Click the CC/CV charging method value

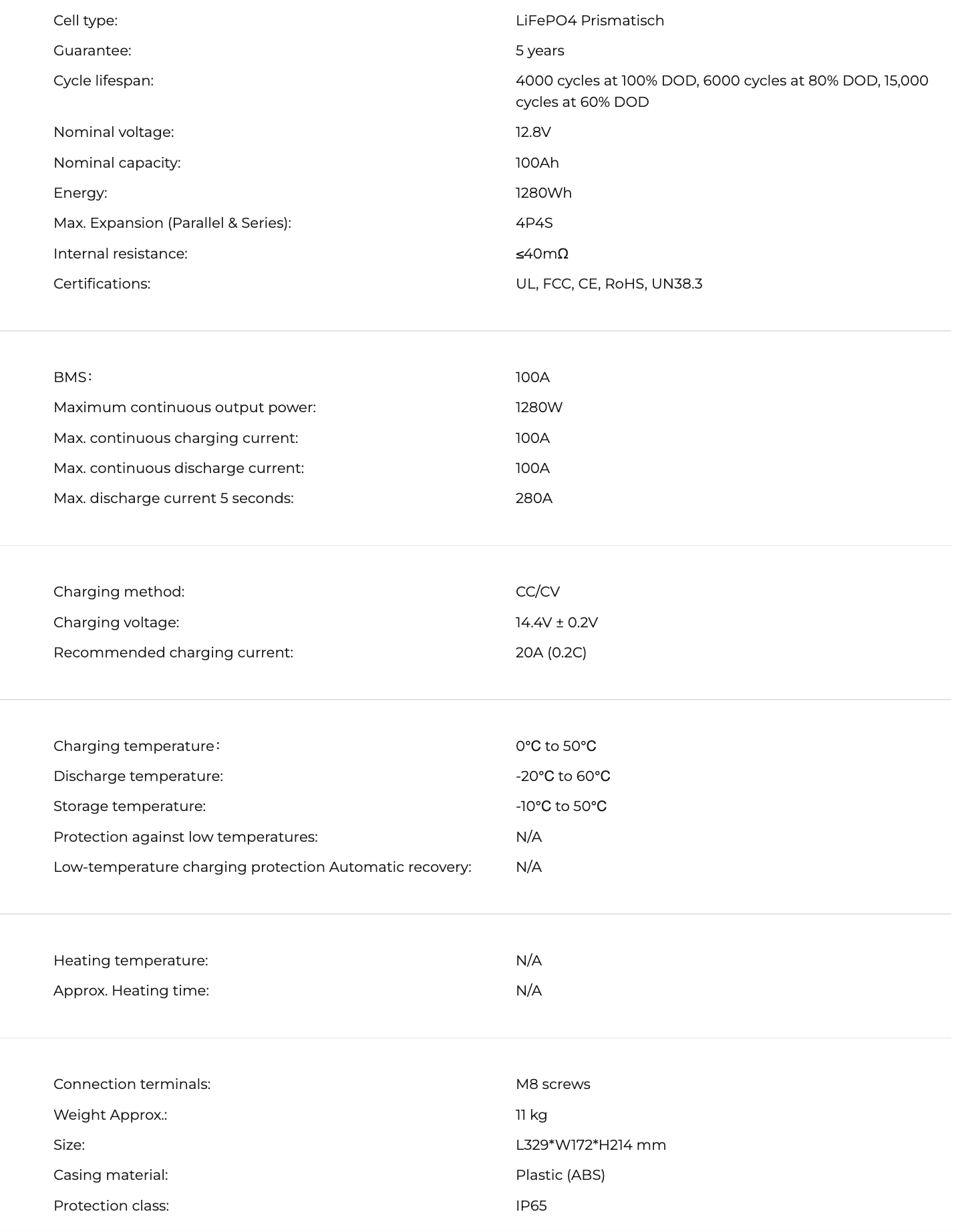[537, 592]
